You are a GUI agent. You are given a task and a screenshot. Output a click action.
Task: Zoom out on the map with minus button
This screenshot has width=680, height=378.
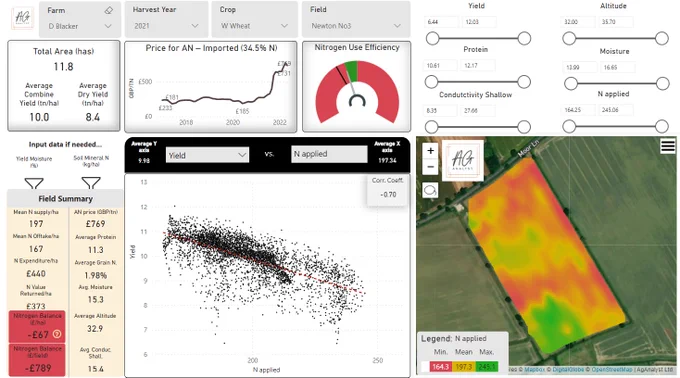coord(430,166)
